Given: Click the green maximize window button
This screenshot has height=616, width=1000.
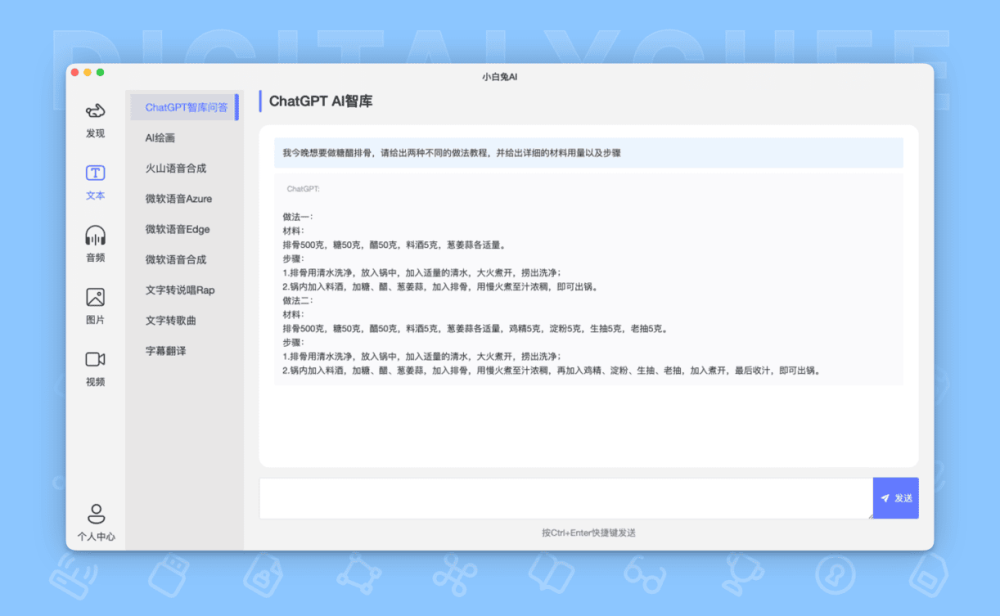Looking at the screenshot, I should tap(100, 73).
